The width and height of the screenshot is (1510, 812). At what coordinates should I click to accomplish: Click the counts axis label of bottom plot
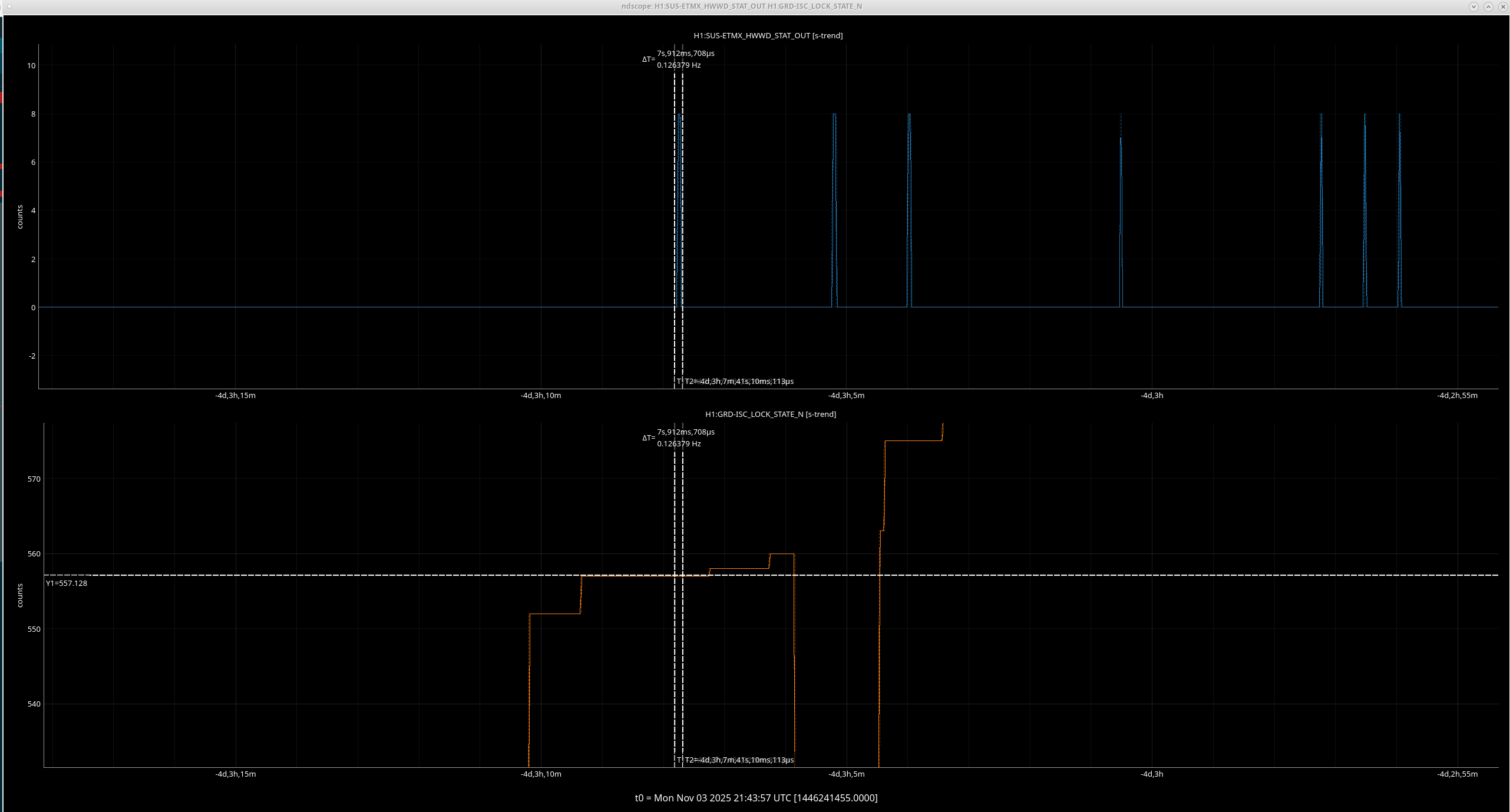(x=20, y=595)
